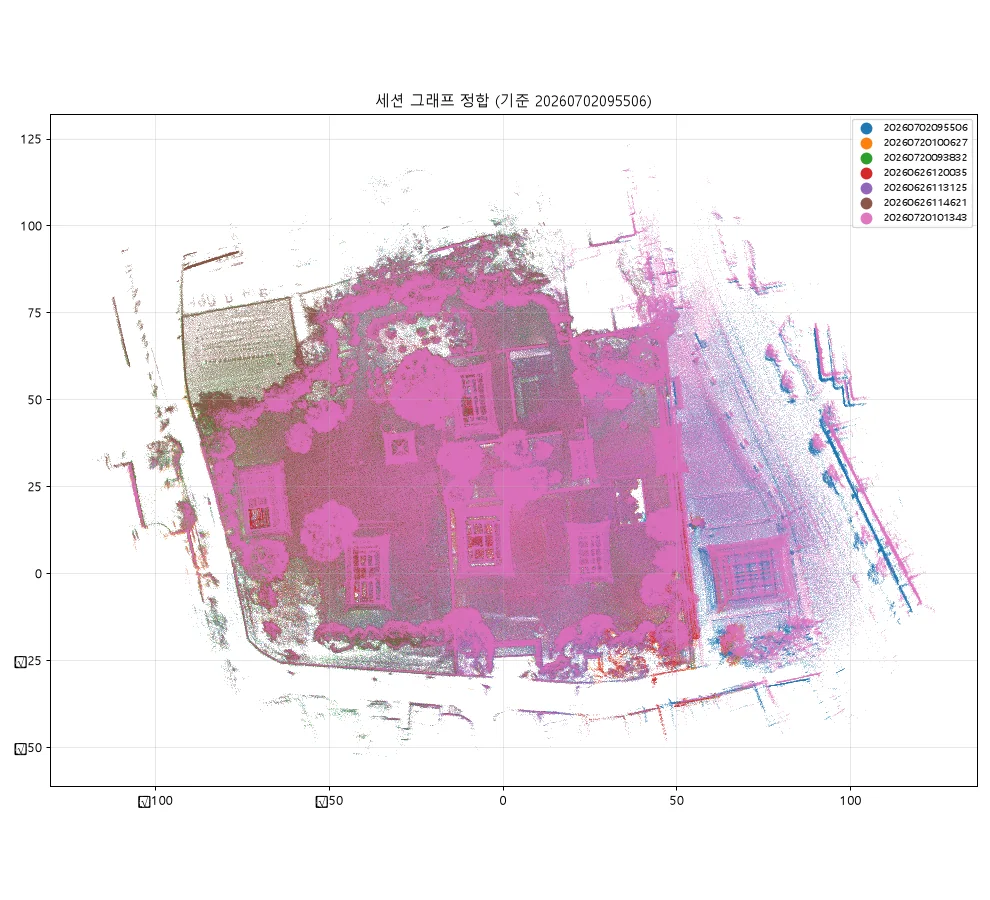Select legend label 20260702095506
The image size is (990, 900).
click(925, 128)
